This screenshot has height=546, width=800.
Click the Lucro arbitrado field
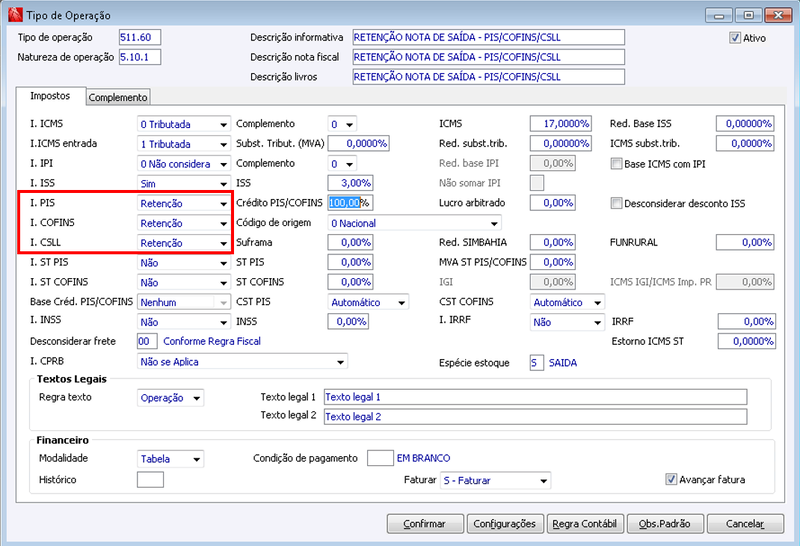[553, 203]
